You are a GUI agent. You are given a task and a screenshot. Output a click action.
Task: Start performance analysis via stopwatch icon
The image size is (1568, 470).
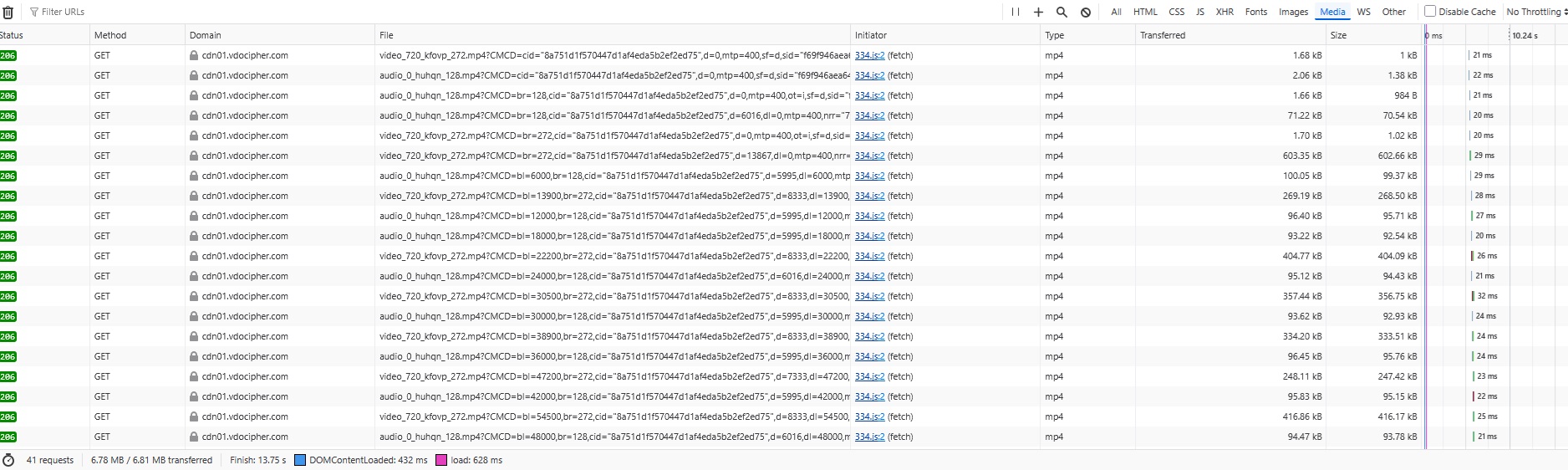coord(8,460)
